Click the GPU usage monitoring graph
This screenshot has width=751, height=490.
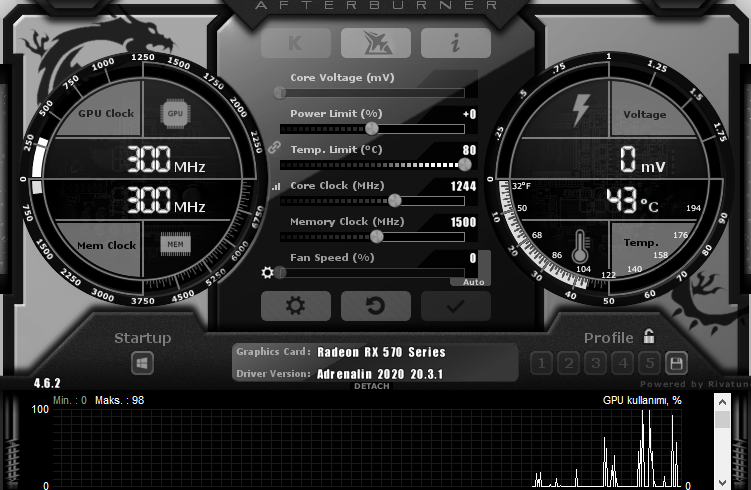click(x=367, y=448)
